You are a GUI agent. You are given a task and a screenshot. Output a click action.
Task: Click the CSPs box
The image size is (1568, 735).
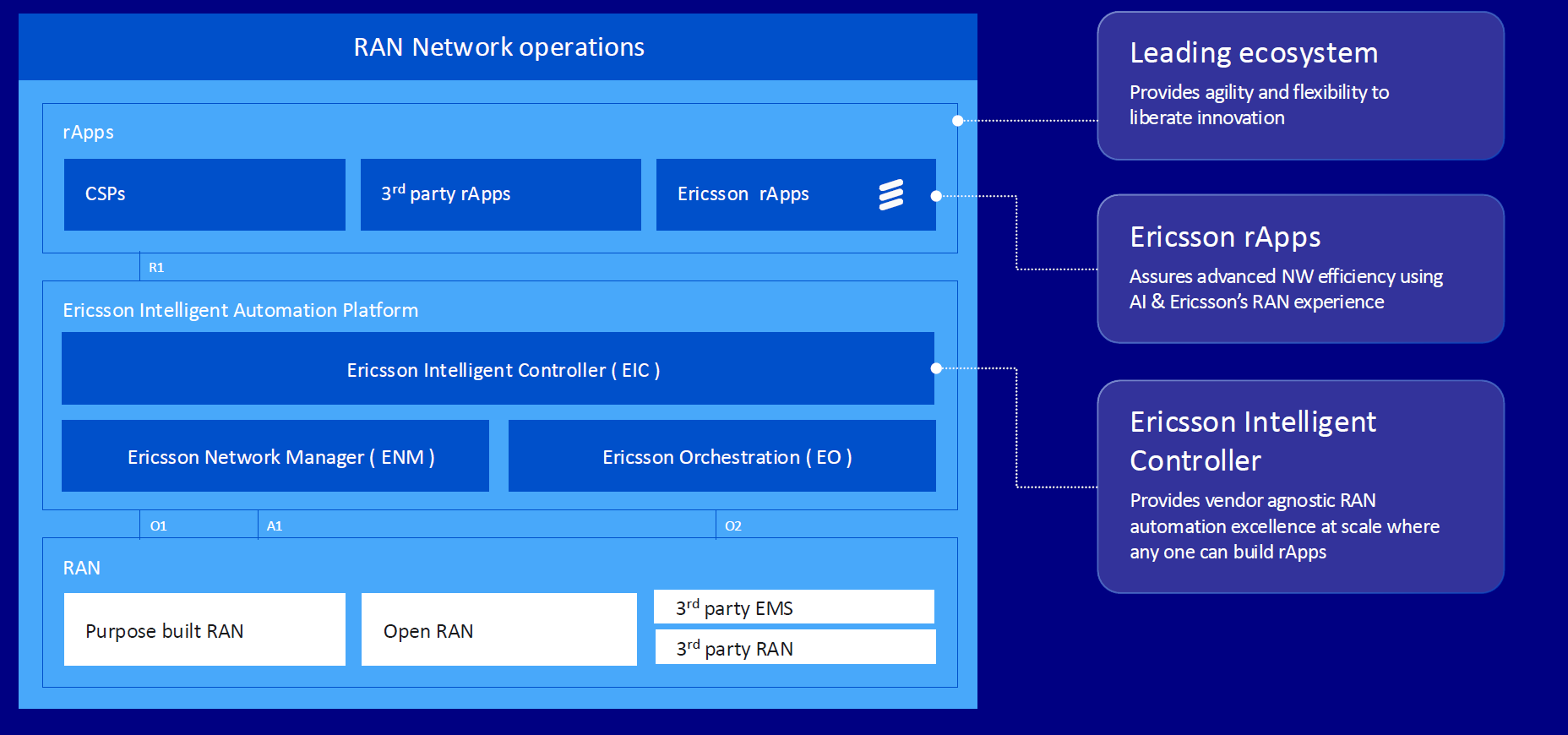(204, 194)
